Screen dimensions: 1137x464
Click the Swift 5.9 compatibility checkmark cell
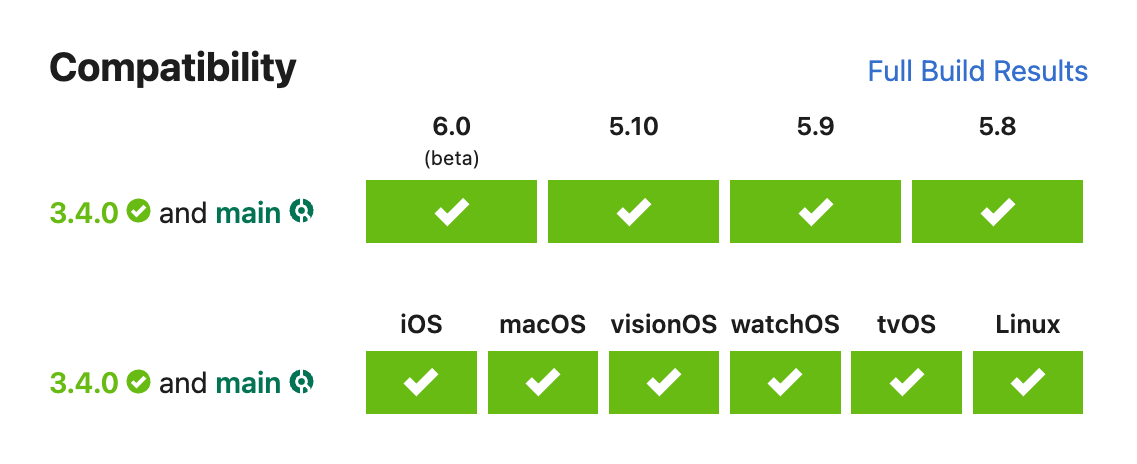pyautogui.click(x=815, y=211)
